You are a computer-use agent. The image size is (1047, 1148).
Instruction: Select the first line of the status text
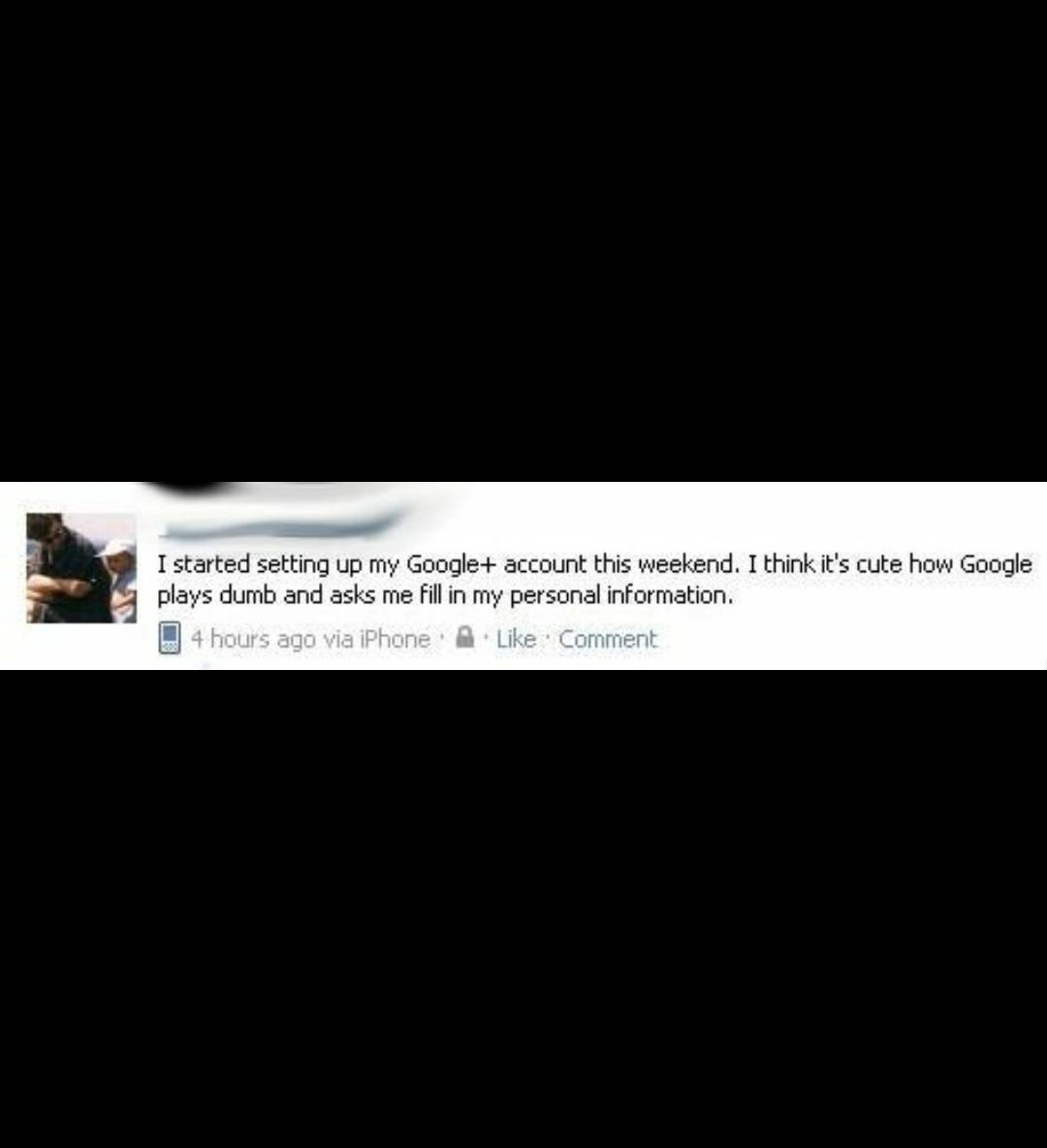tap(594, 564)
